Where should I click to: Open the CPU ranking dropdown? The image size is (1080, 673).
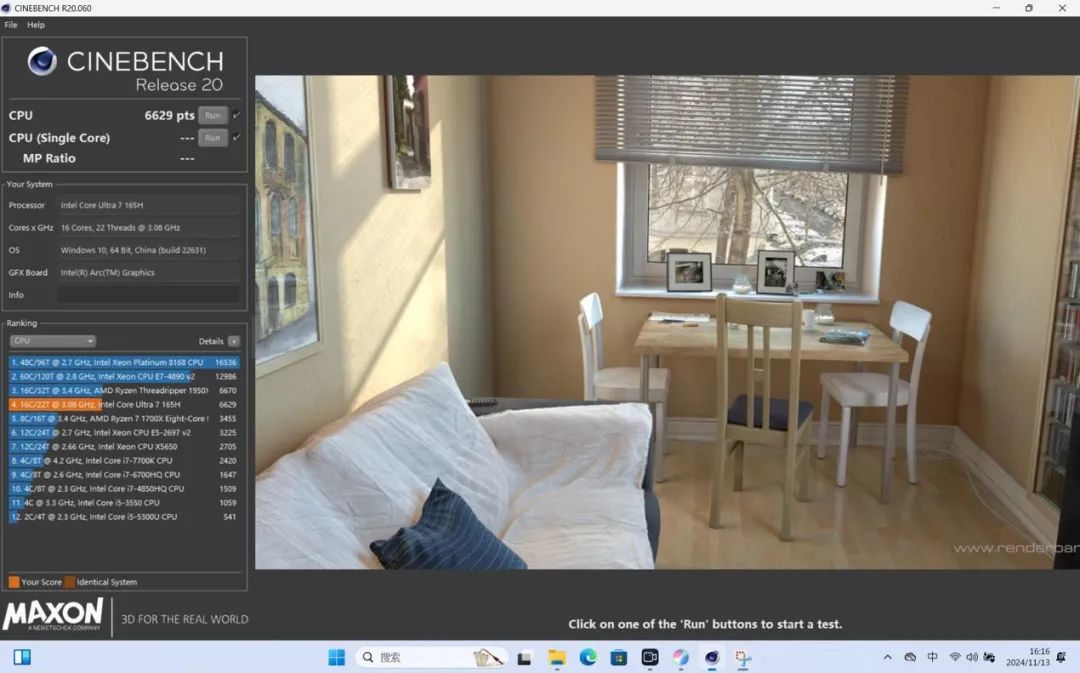[52, 341]
